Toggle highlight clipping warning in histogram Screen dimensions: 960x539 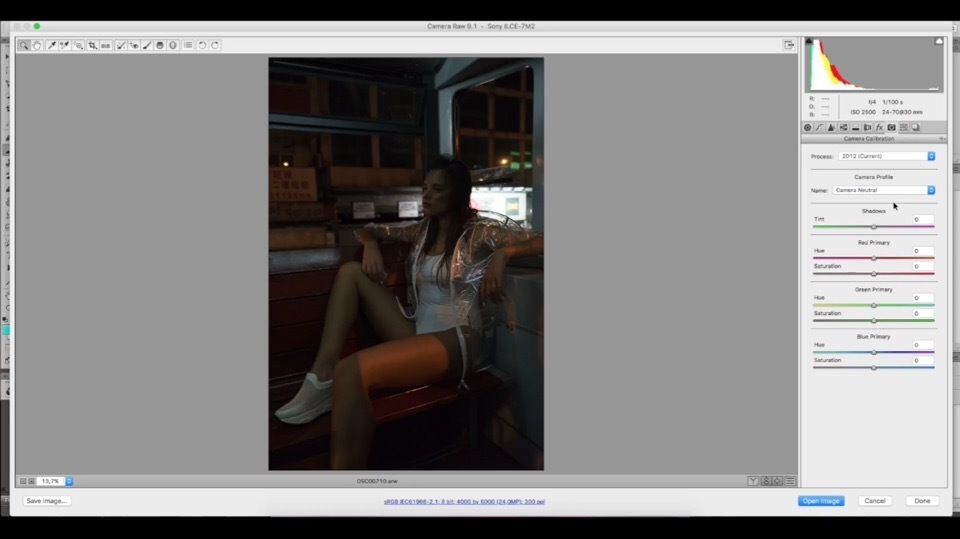pos(938,42)
